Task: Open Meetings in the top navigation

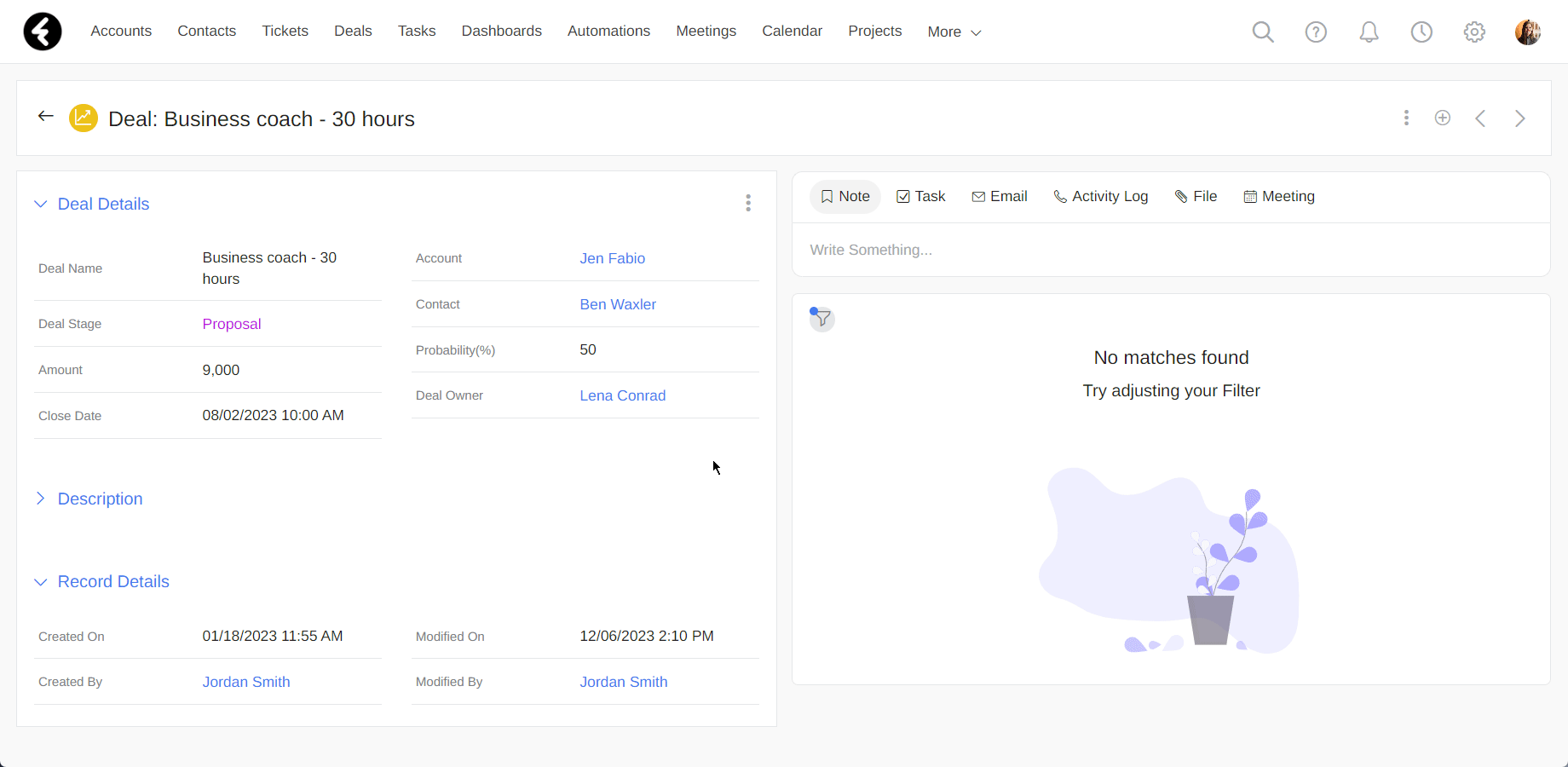Action: pyautogui.click(x=706, y=32)
